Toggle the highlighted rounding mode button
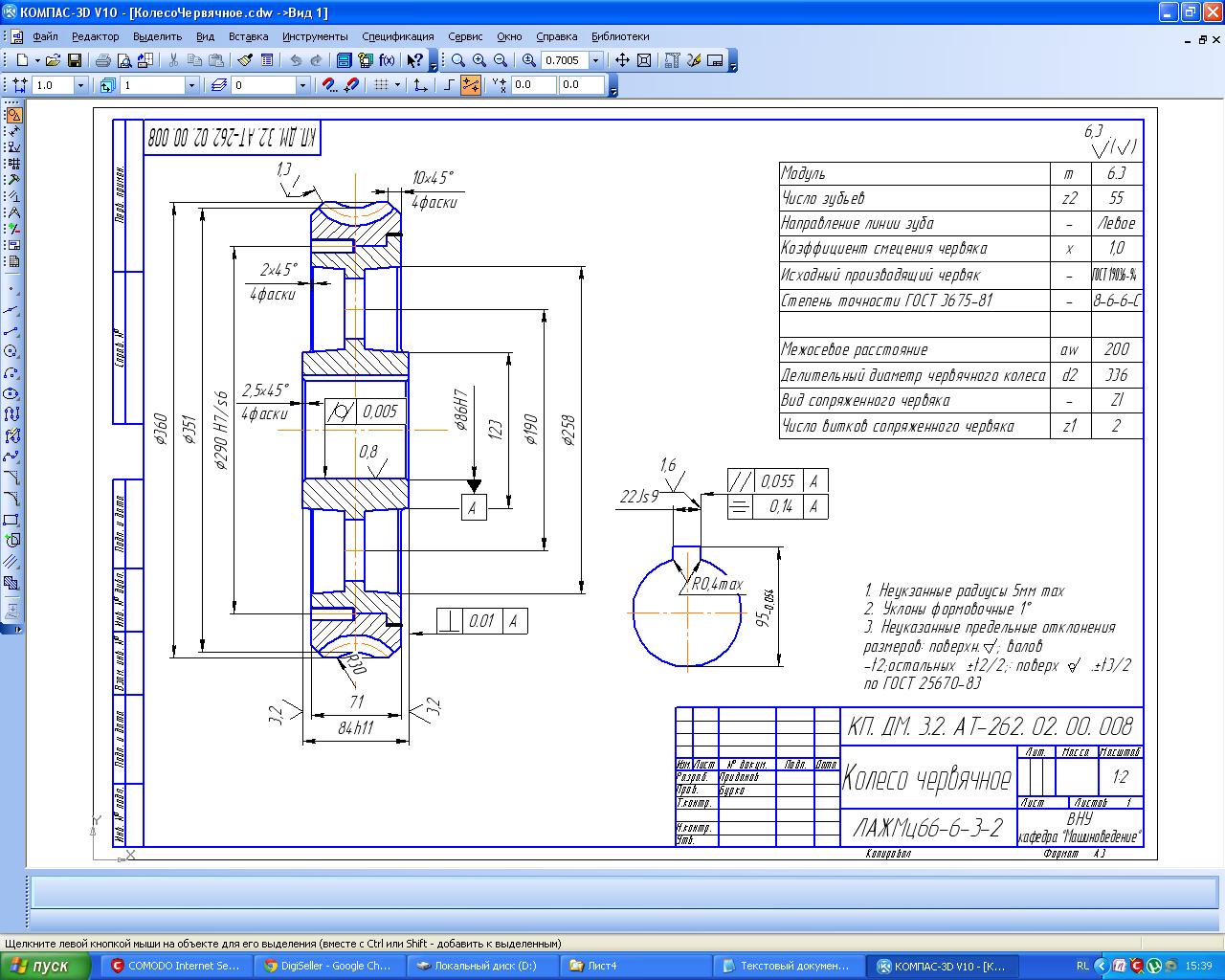The image size is (1225, 980). click(x=471, y=85)
